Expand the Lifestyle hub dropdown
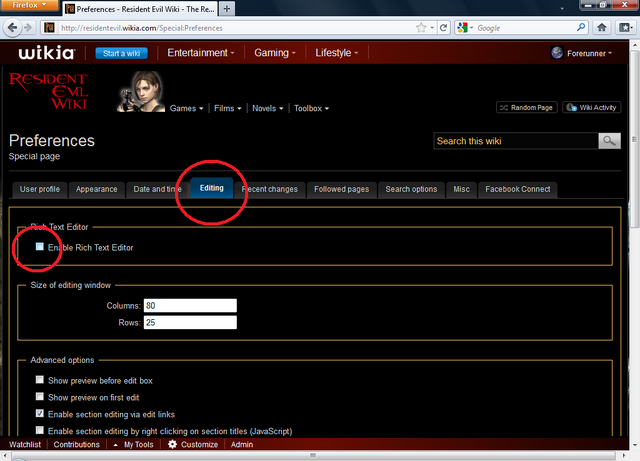 point(336,53)
